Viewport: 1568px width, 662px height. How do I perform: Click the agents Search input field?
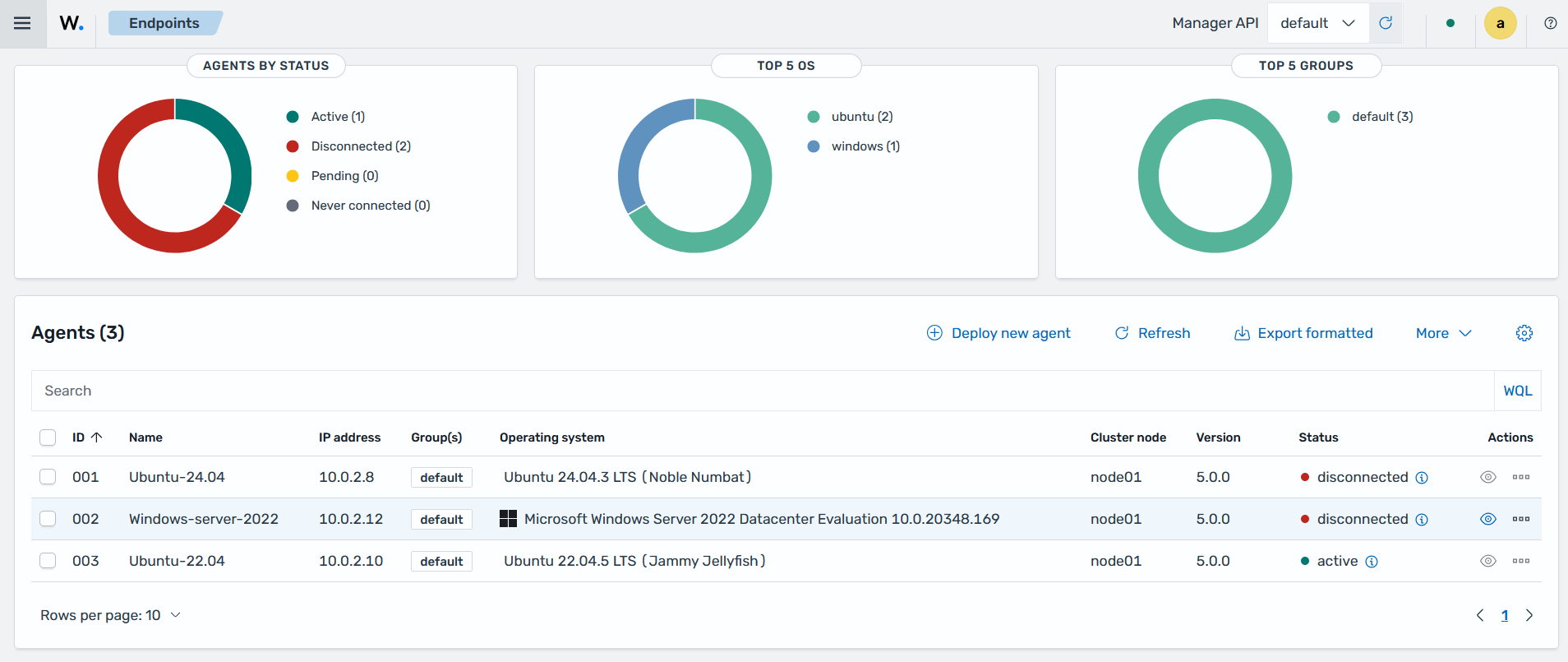762,391
